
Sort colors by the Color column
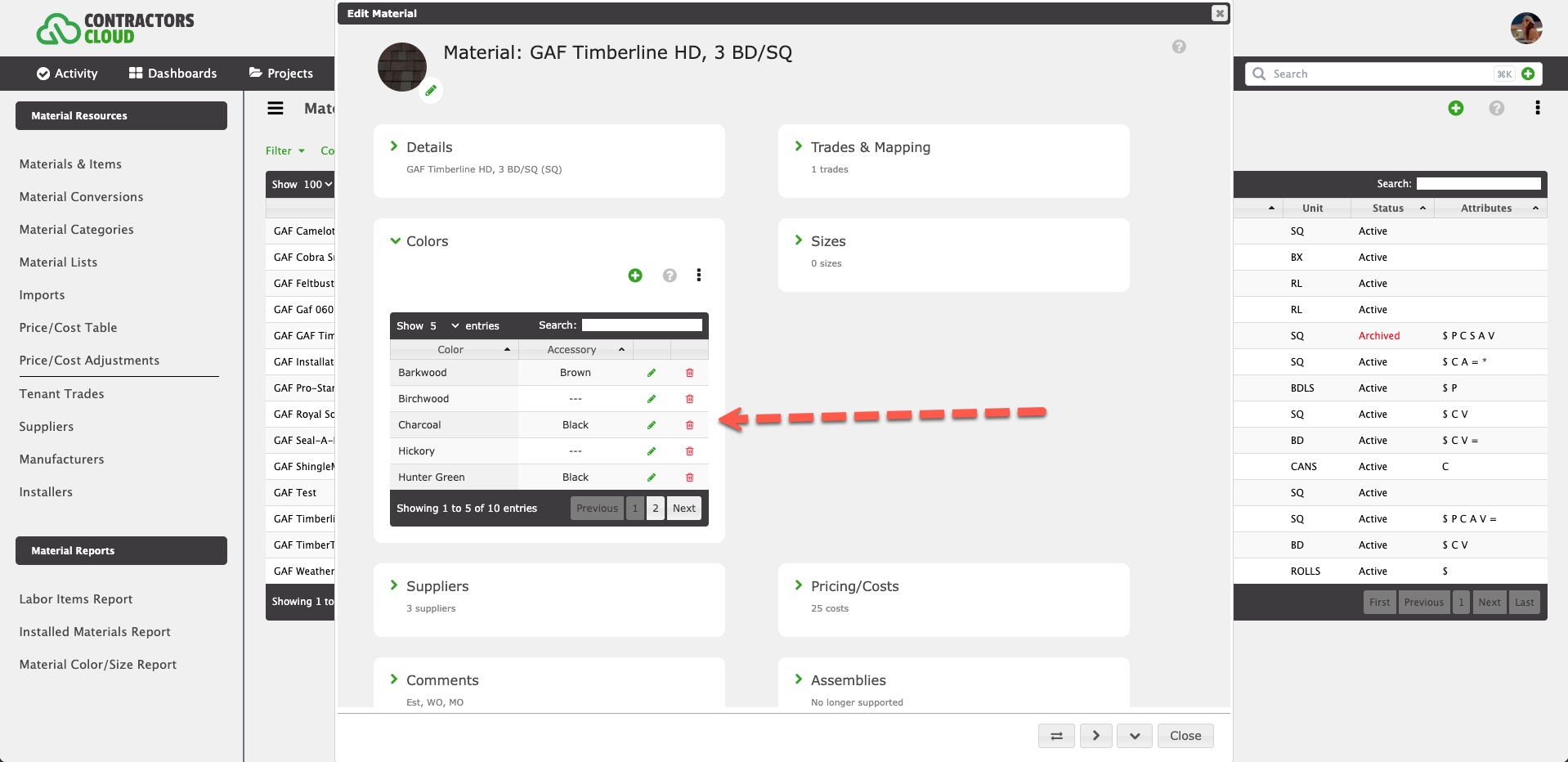(454, 350)
